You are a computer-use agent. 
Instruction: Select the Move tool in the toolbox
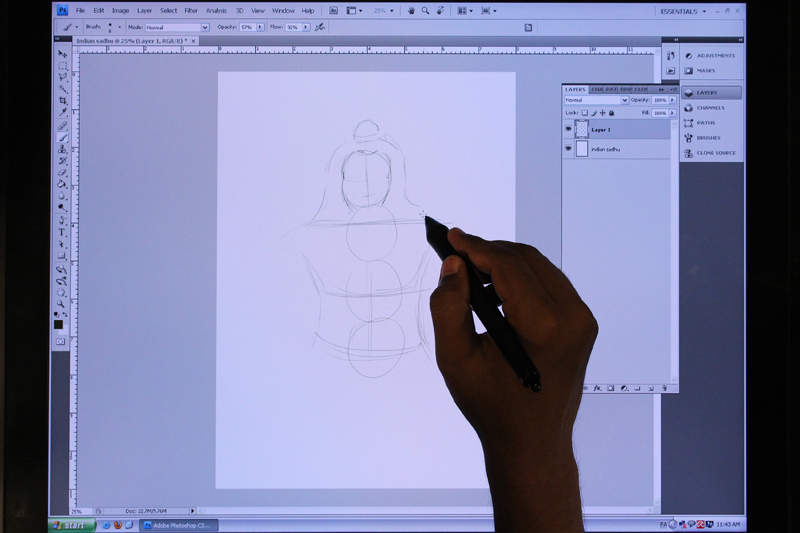click(62, 54)
